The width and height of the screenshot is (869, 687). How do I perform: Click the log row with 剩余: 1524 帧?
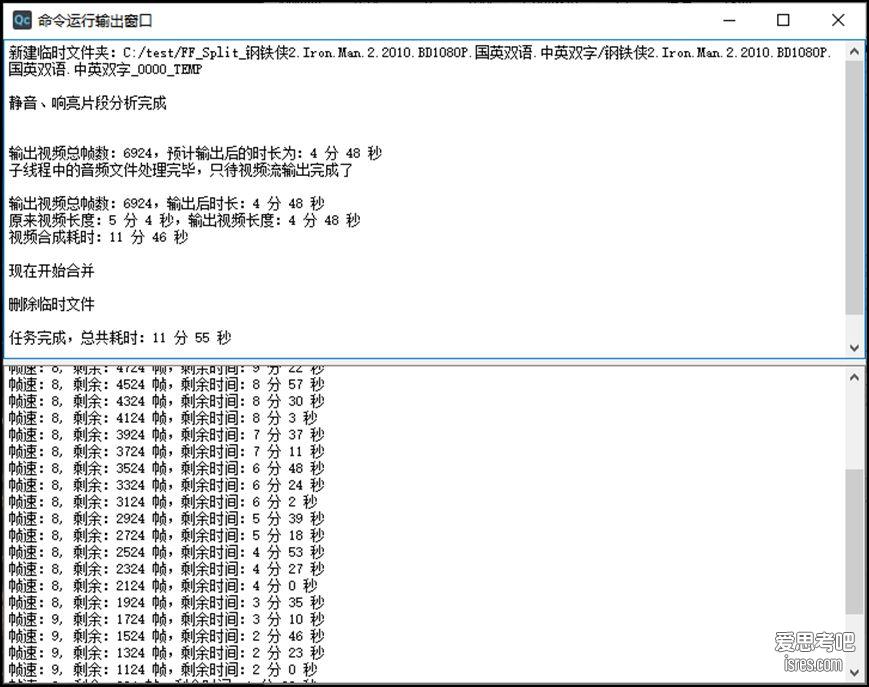(166, 636)
